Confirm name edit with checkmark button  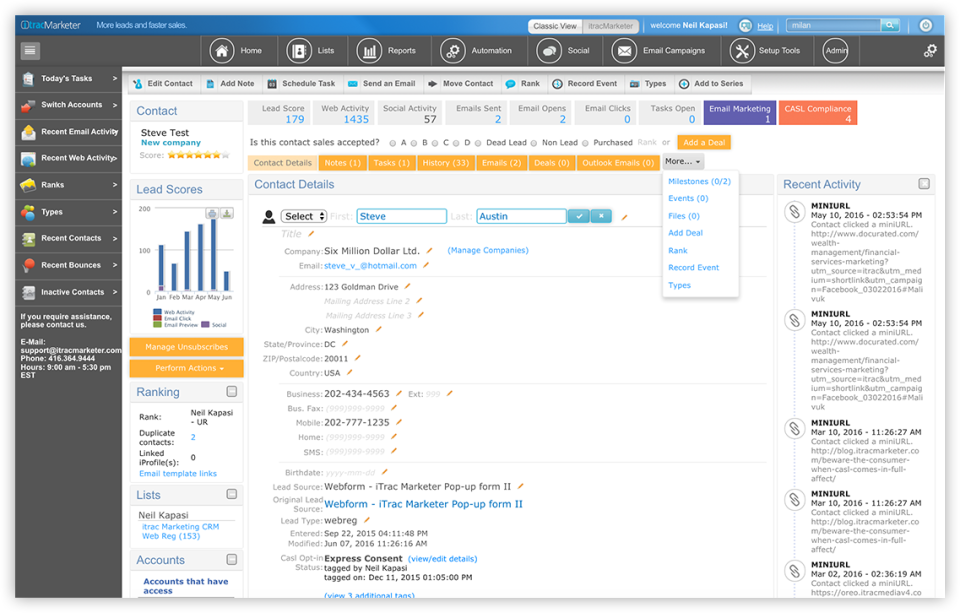pyautogui.click(x=579, y=216)
